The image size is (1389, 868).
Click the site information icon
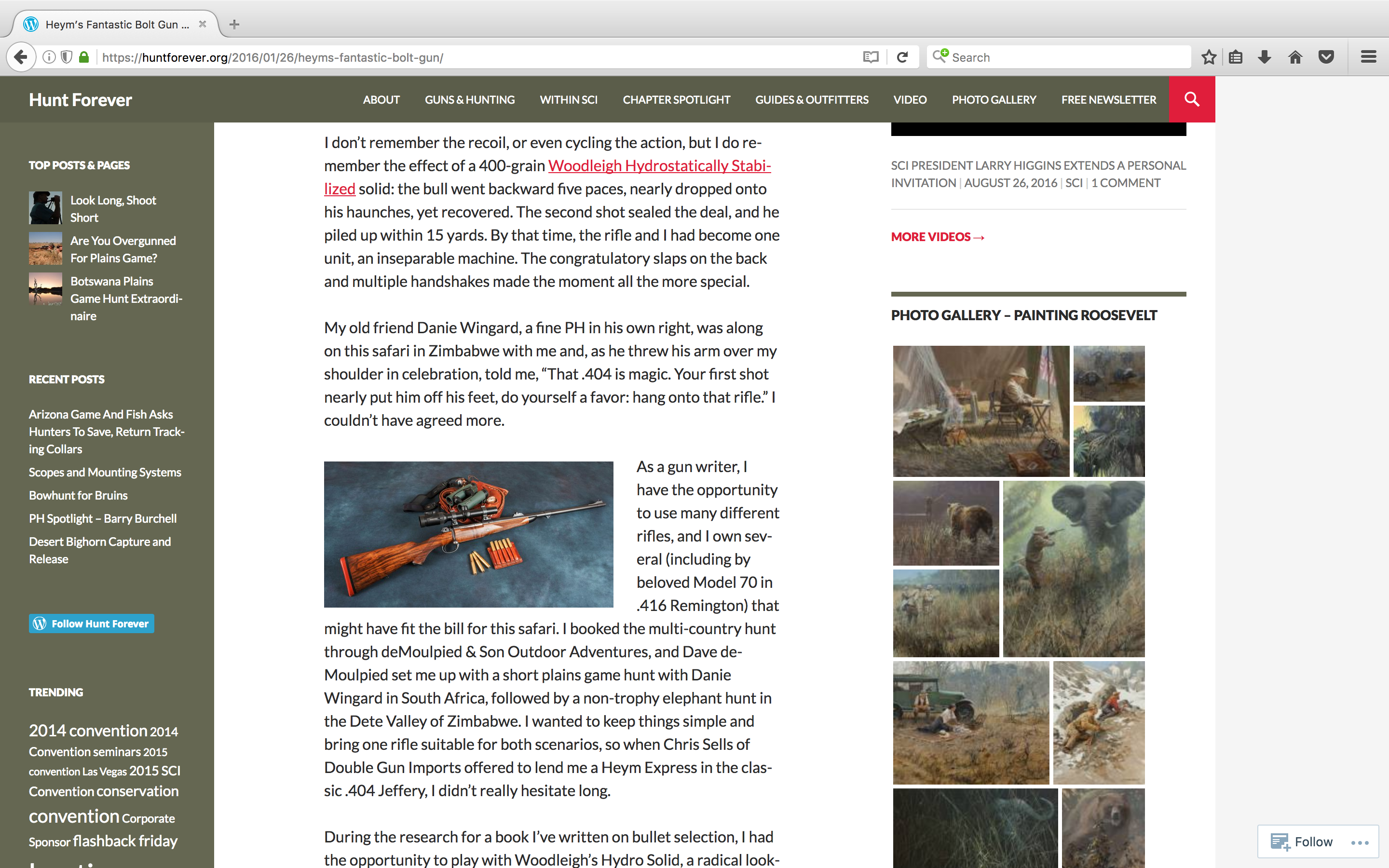[49, 57]
